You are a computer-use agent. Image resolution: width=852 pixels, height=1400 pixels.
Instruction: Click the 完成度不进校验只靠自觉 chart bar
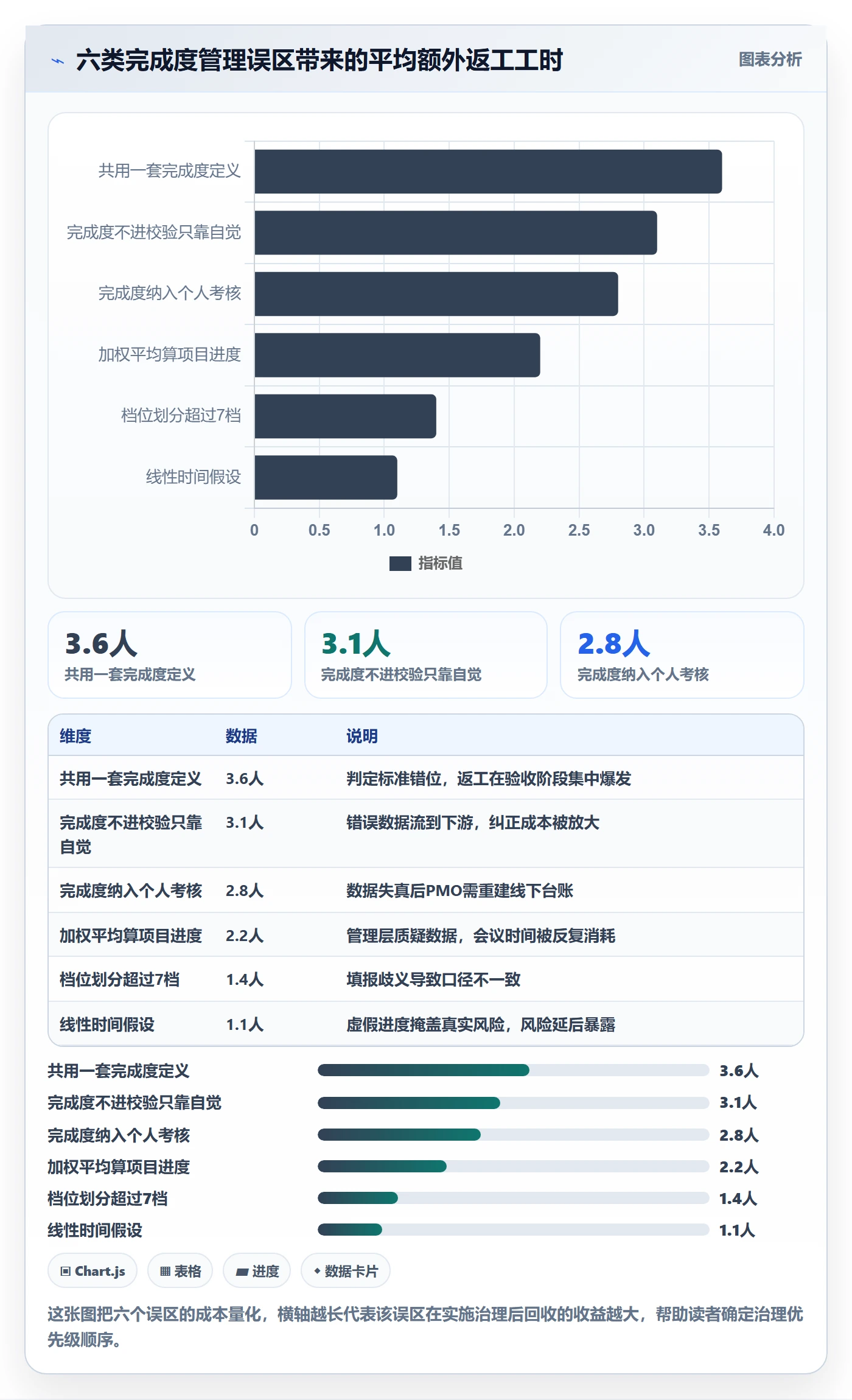tap(456, 233)
